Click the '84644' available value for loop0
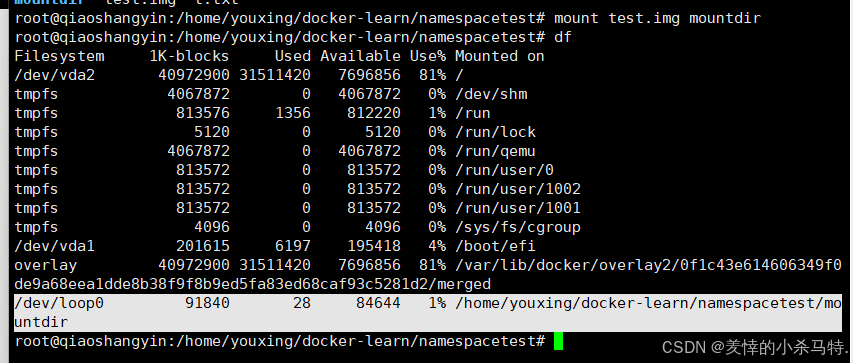 [378, 303]
